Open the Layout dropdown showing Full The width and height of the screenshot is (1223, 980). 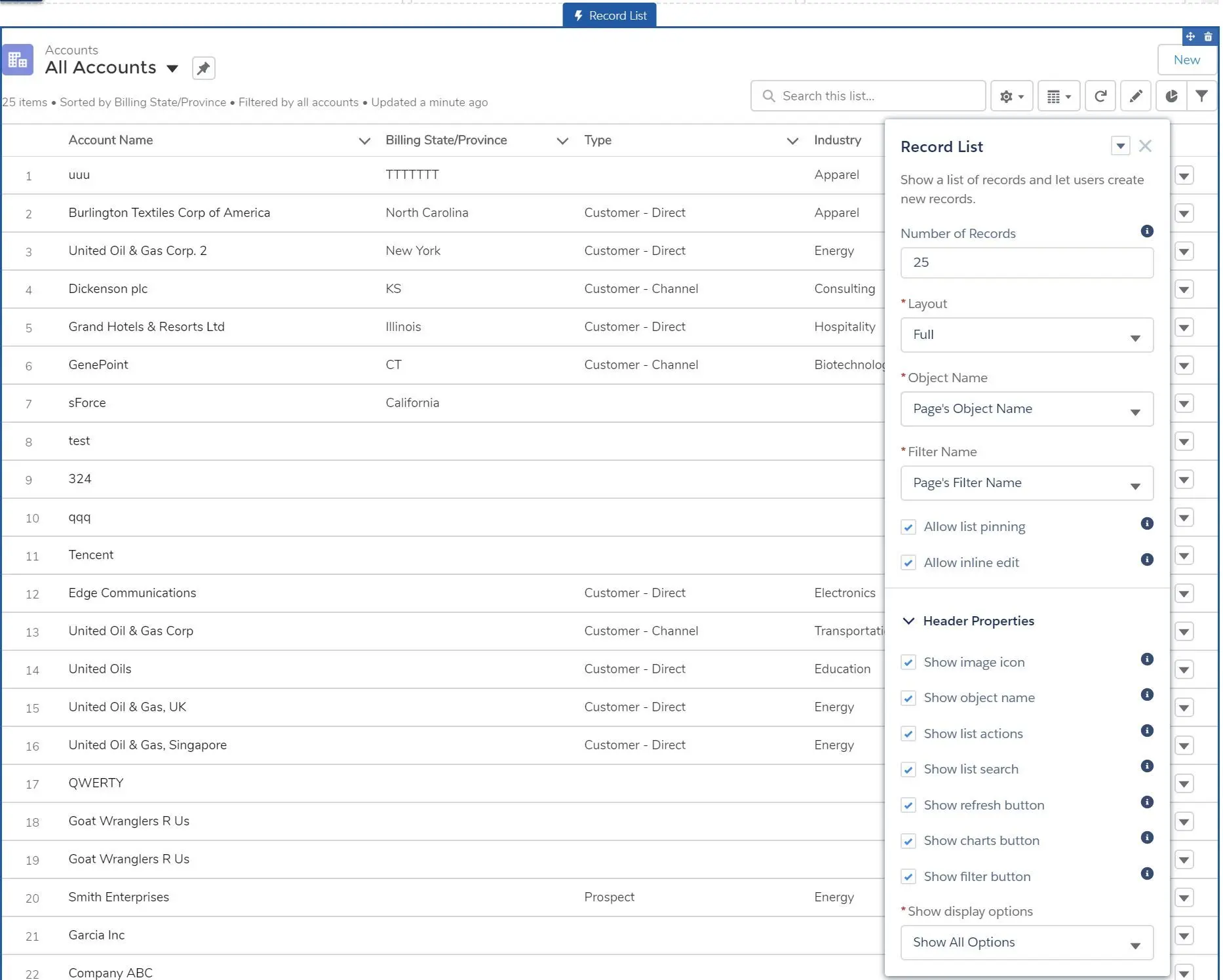[x=1027, y=335]
